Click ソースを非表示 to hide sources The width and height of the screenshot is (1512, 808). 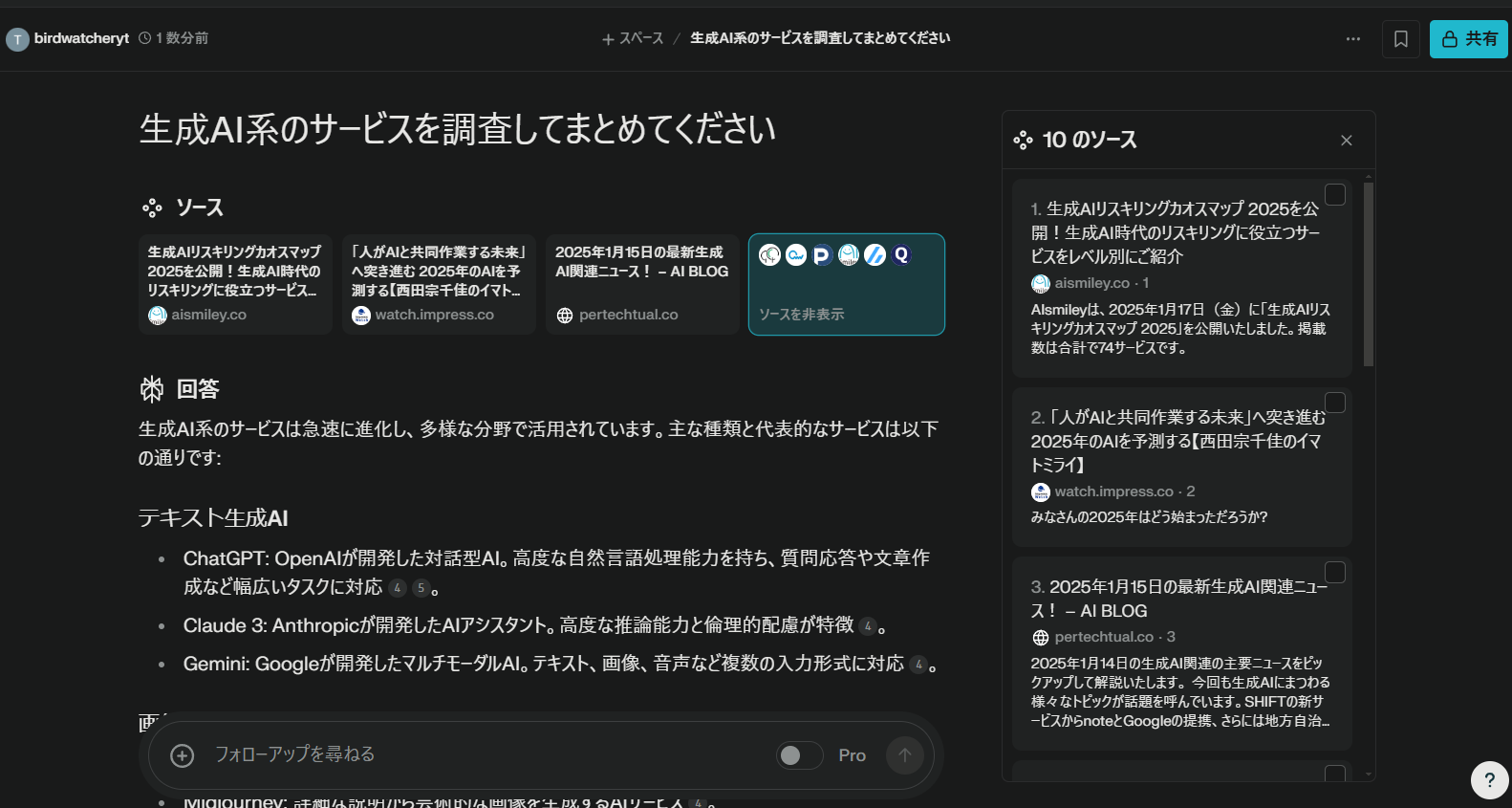[x=801, y=315]
